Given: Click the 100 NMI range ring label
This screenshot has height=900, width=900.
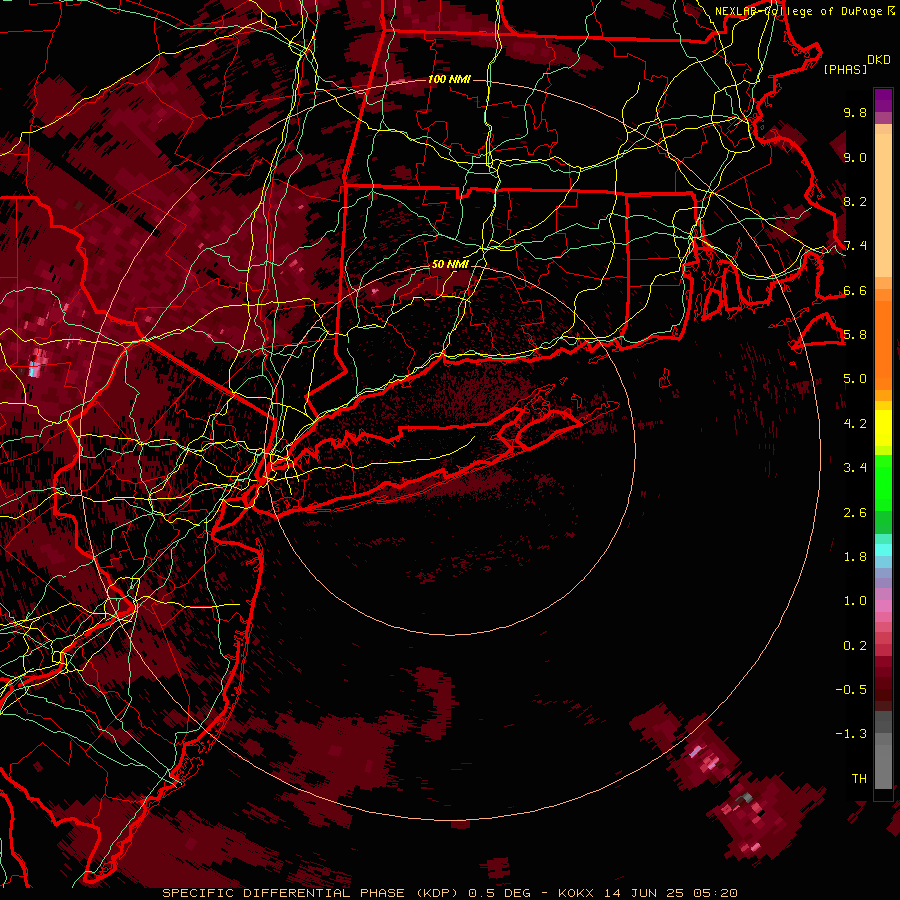Looking at the screenshot, I should (449, 79).
